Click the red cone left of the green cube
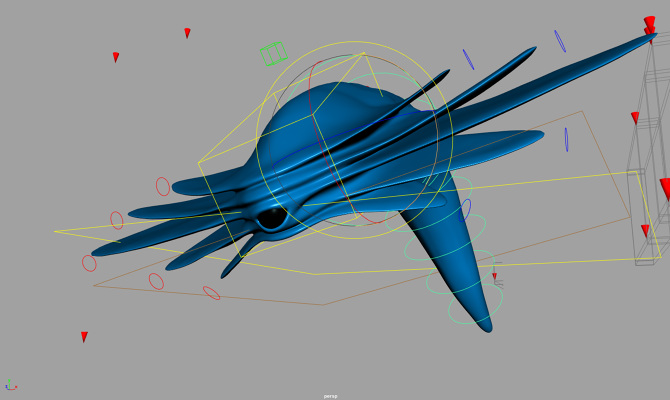 point(116,57)
